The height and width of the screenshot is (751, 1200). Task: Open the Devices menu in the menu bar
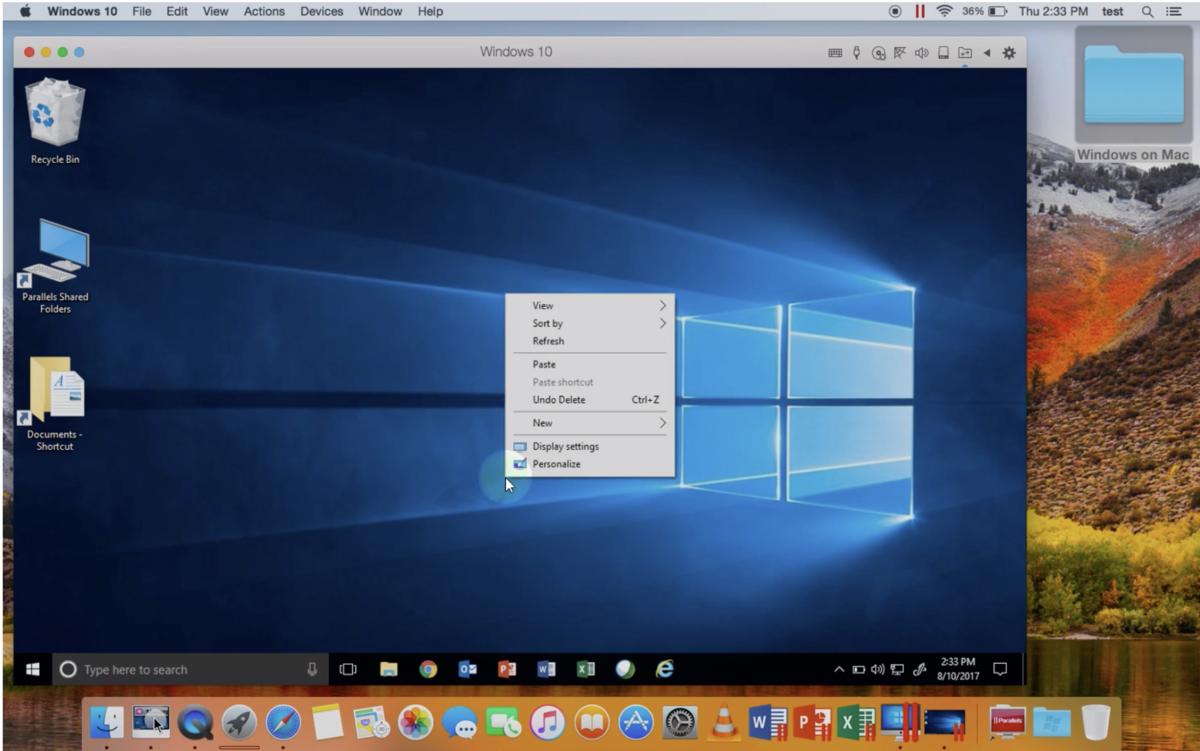click(321, 11)
